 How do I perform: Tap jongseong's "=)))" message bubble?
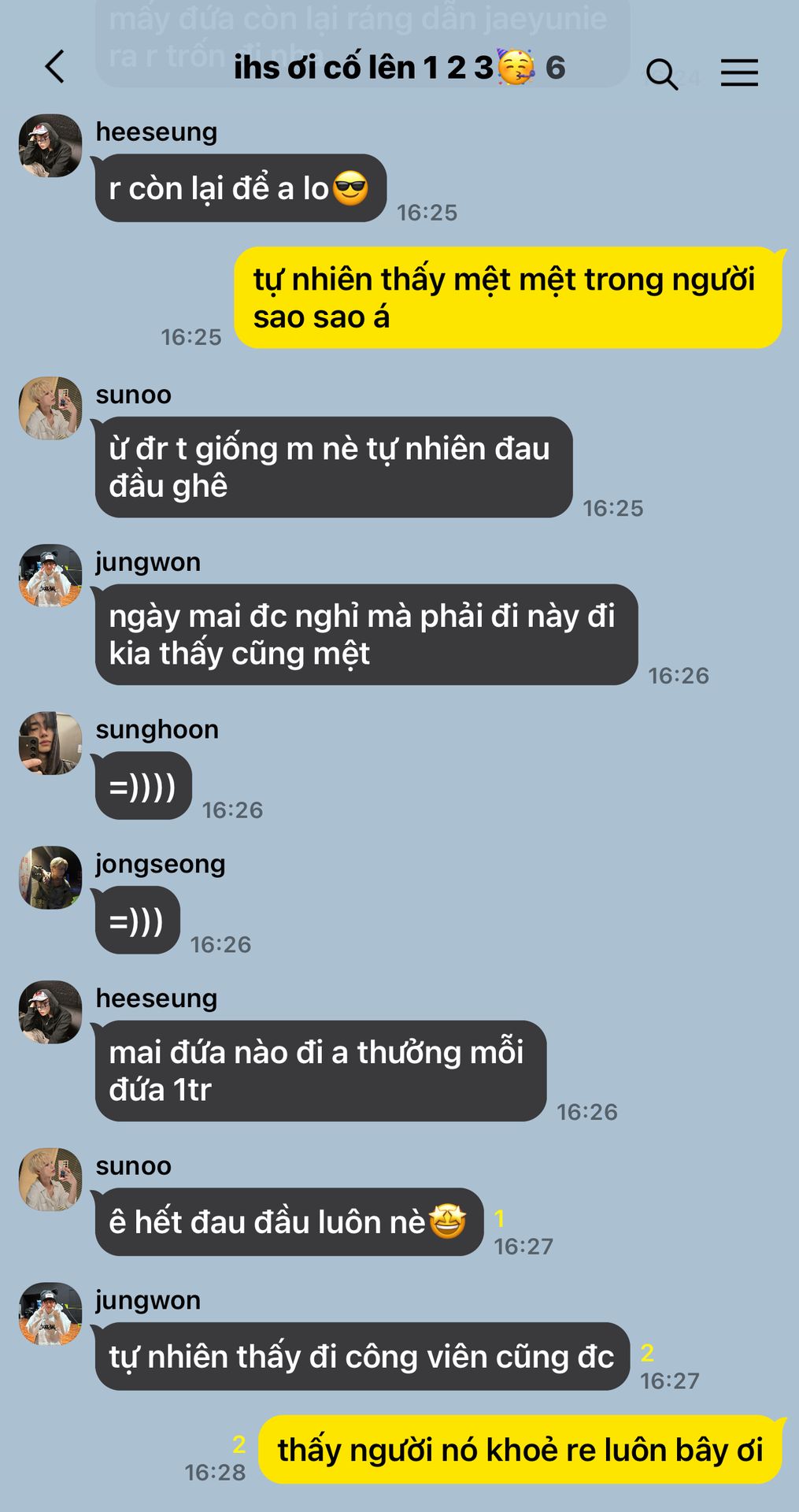pos(138,920)
